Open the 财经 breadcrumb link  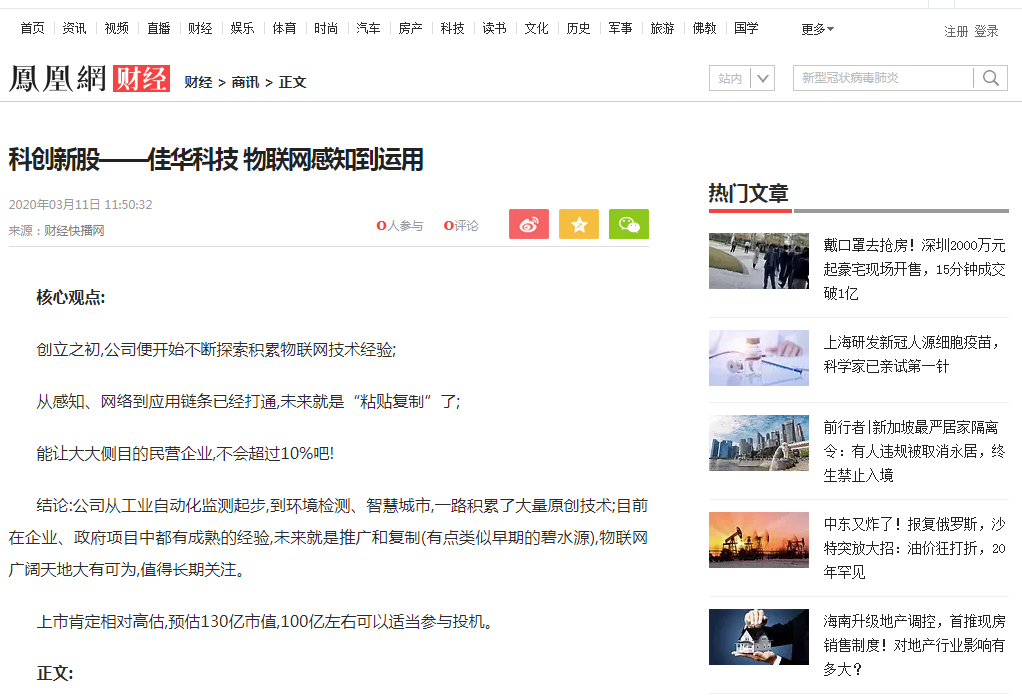(x=198, y=82)
